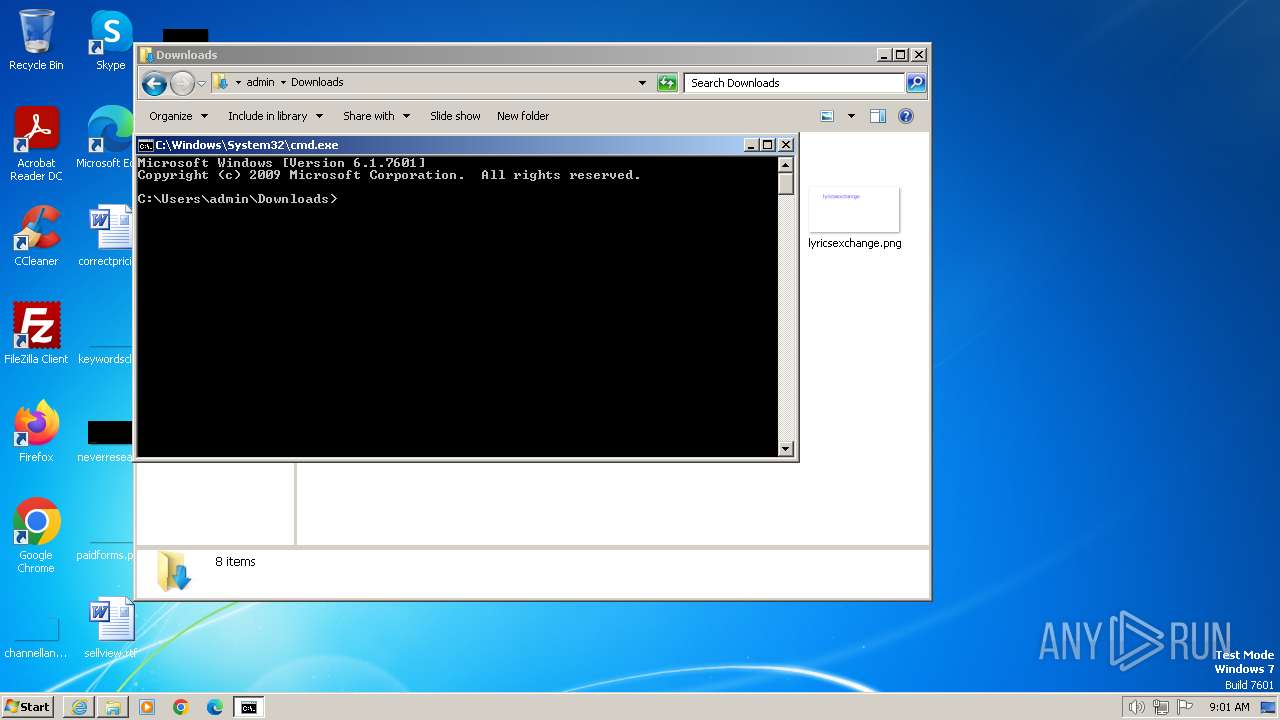Click the taskbar clock showing 9:01 AM
Image resolution: width=1280 pixels, height=720 pixels.
tap(1229, 707)
